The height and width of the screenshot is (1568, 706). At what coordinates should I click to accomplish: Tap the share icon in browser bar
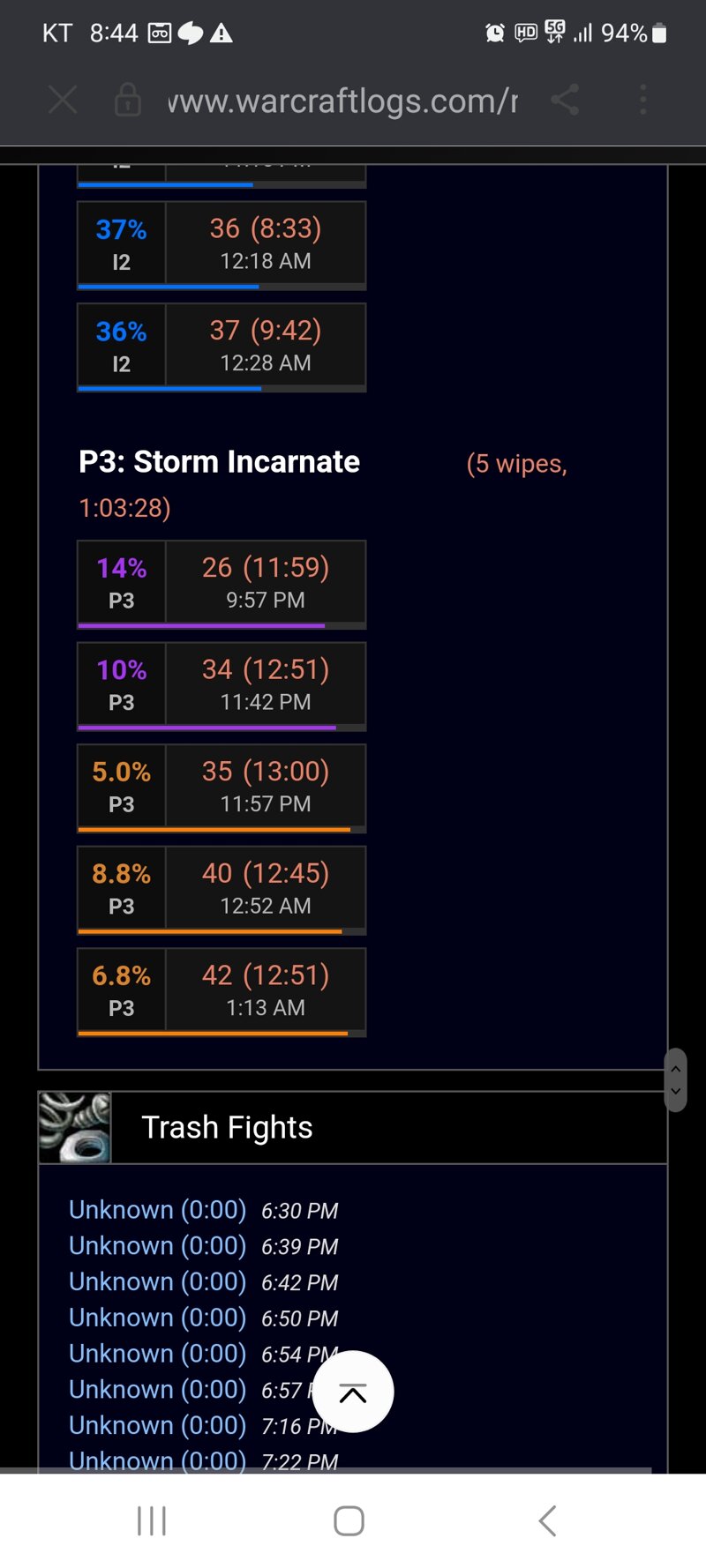[x=565, y=100]
